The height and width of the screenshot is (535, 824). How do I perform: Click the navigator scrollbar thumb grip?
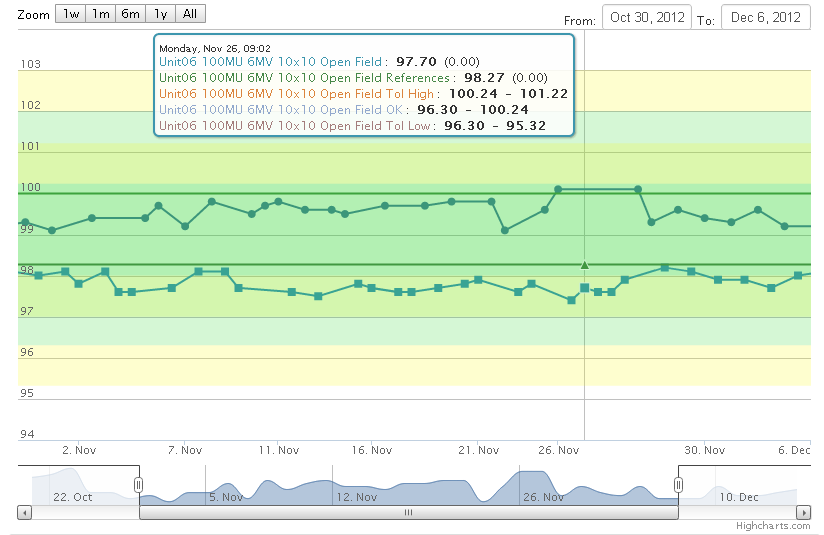[x=408, y=512]
